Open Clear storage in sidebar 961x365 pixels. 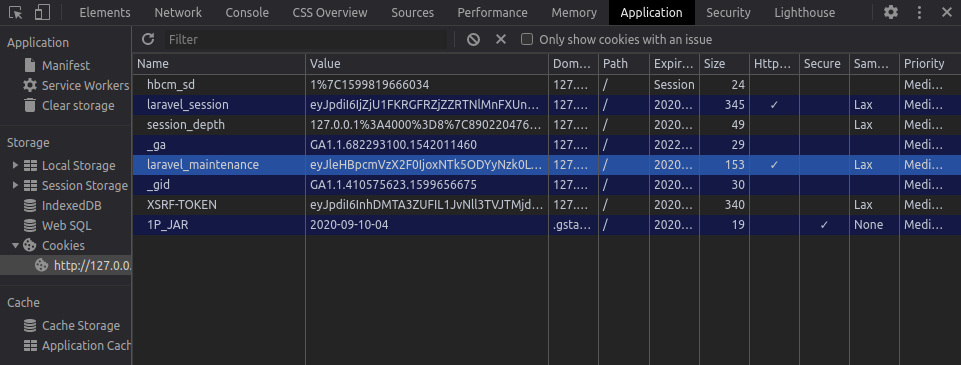[x=78, y=105]
